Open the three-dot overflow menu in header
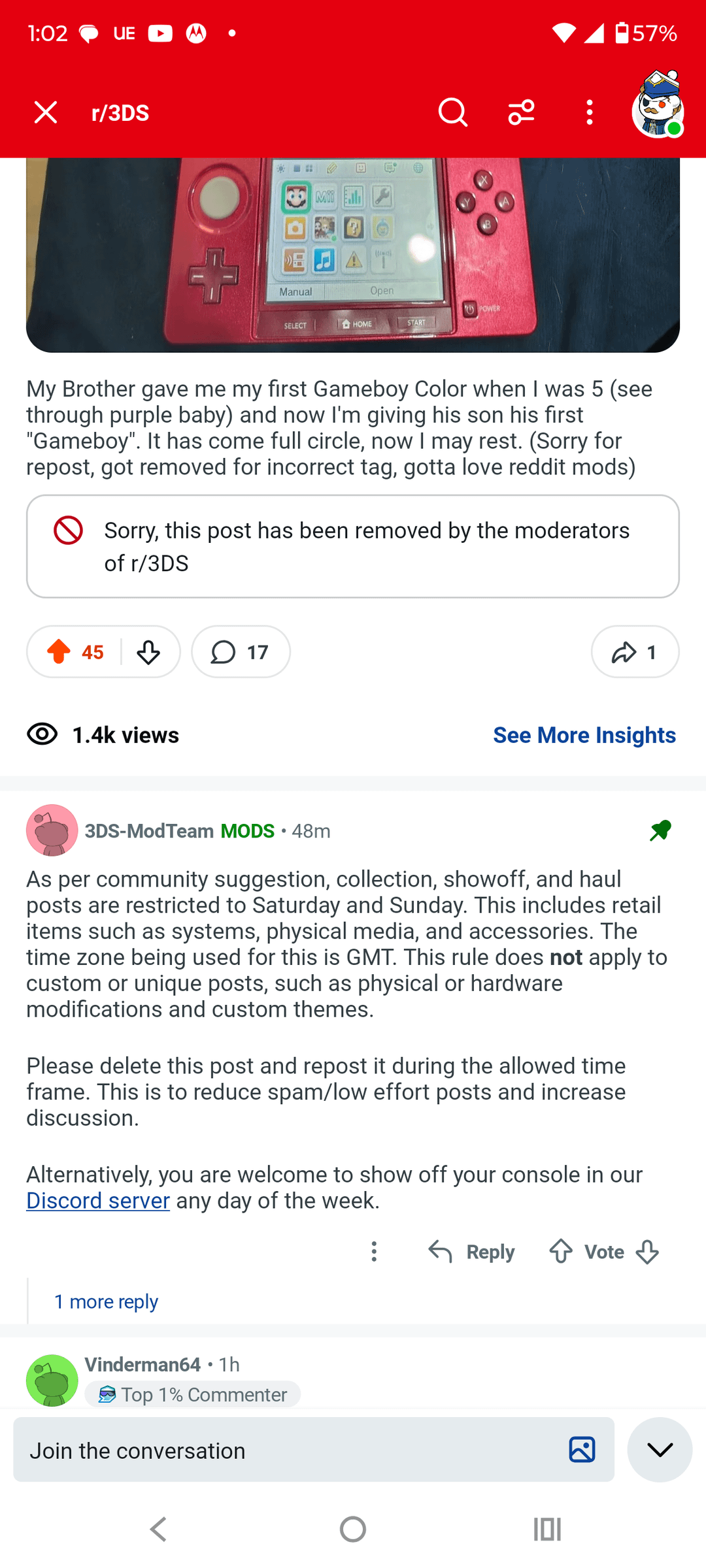706x1568 pixels. click(590, 112)
